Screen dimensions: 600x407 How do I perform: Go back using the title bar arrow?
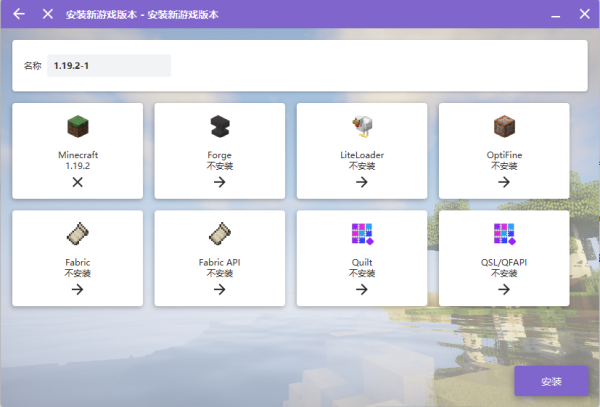tap(19, 14)
